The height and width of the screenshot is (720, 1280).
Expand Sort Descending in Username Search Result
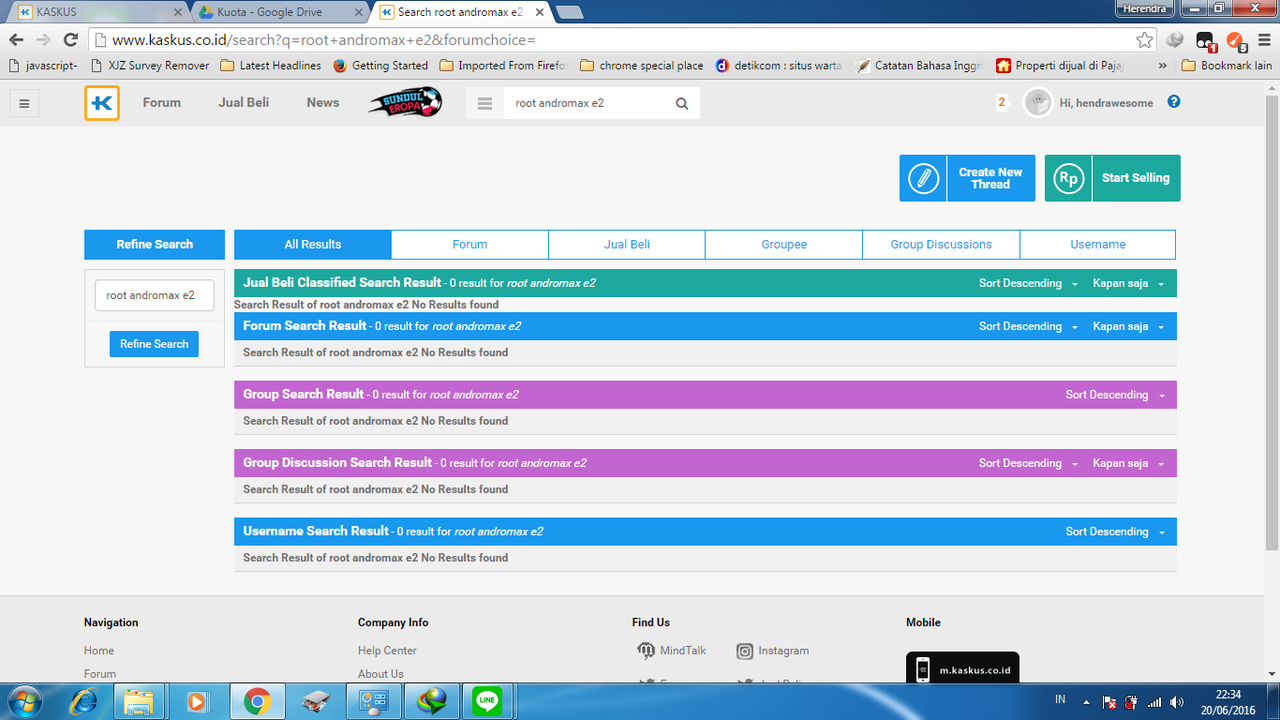pos(1115,532)
